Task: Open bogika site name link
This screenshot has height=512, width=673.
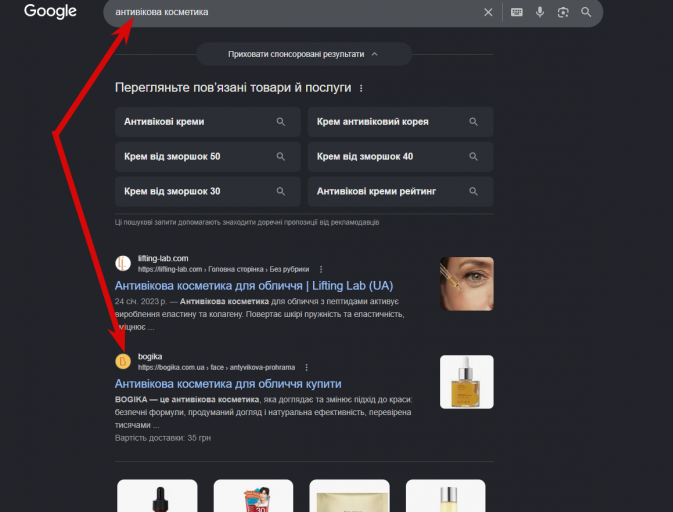Action: pos(150,357)
